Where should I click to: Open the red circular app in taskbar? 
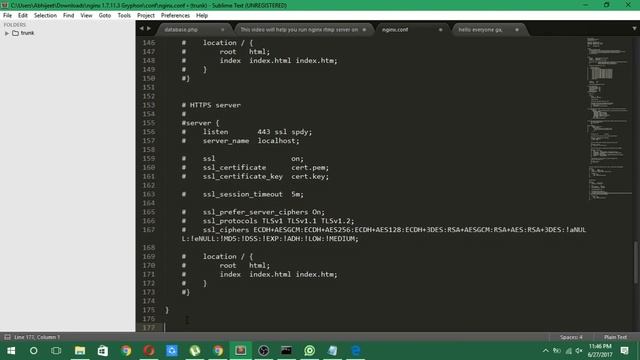(149, 351)
